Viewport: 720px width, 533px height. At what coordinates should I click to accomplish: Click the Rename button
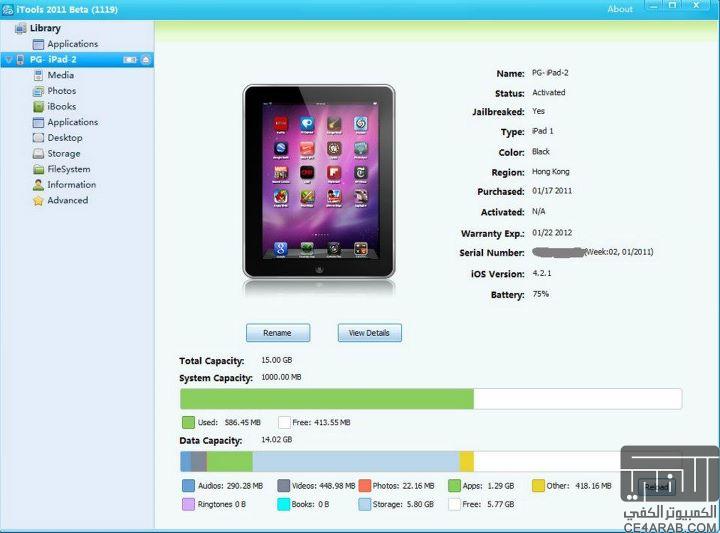click(x=278, y=333)
